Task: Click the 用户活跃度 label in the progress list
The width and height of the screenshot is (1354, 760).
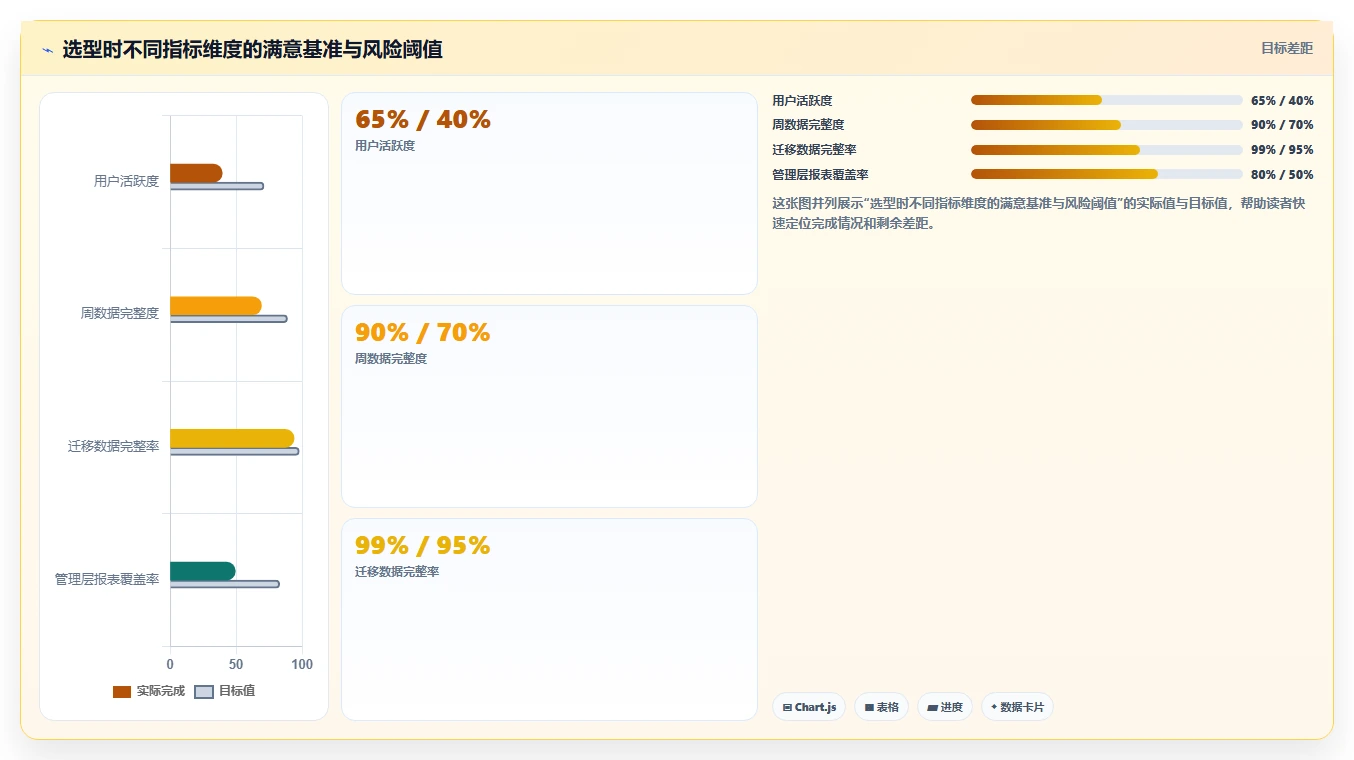Action: [x=802, y=101]
